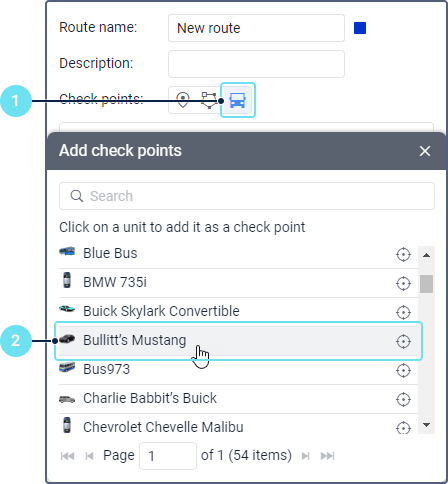Screen dimensions: 448x484
Task: Close the Add check points dialog
Action: 425,151
